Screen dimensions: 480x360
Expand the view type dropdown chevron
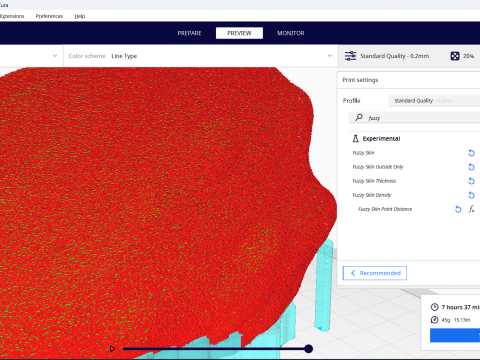coord(55,56)
